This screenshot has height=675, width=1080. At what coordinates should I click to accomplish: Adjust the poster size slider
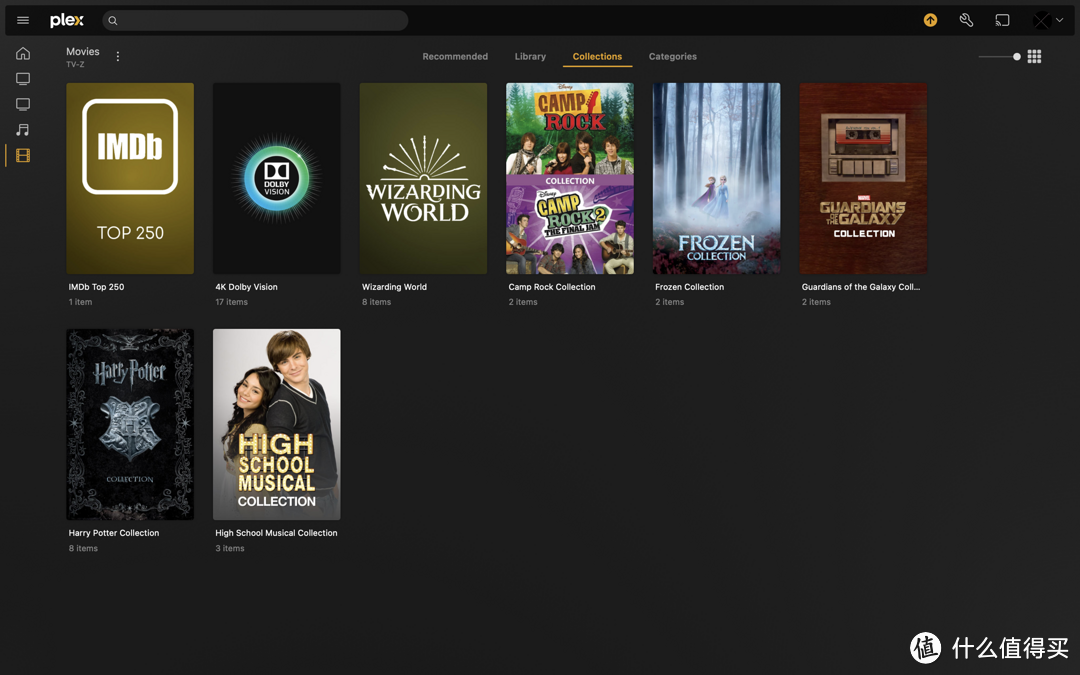(x=999, y=56)
